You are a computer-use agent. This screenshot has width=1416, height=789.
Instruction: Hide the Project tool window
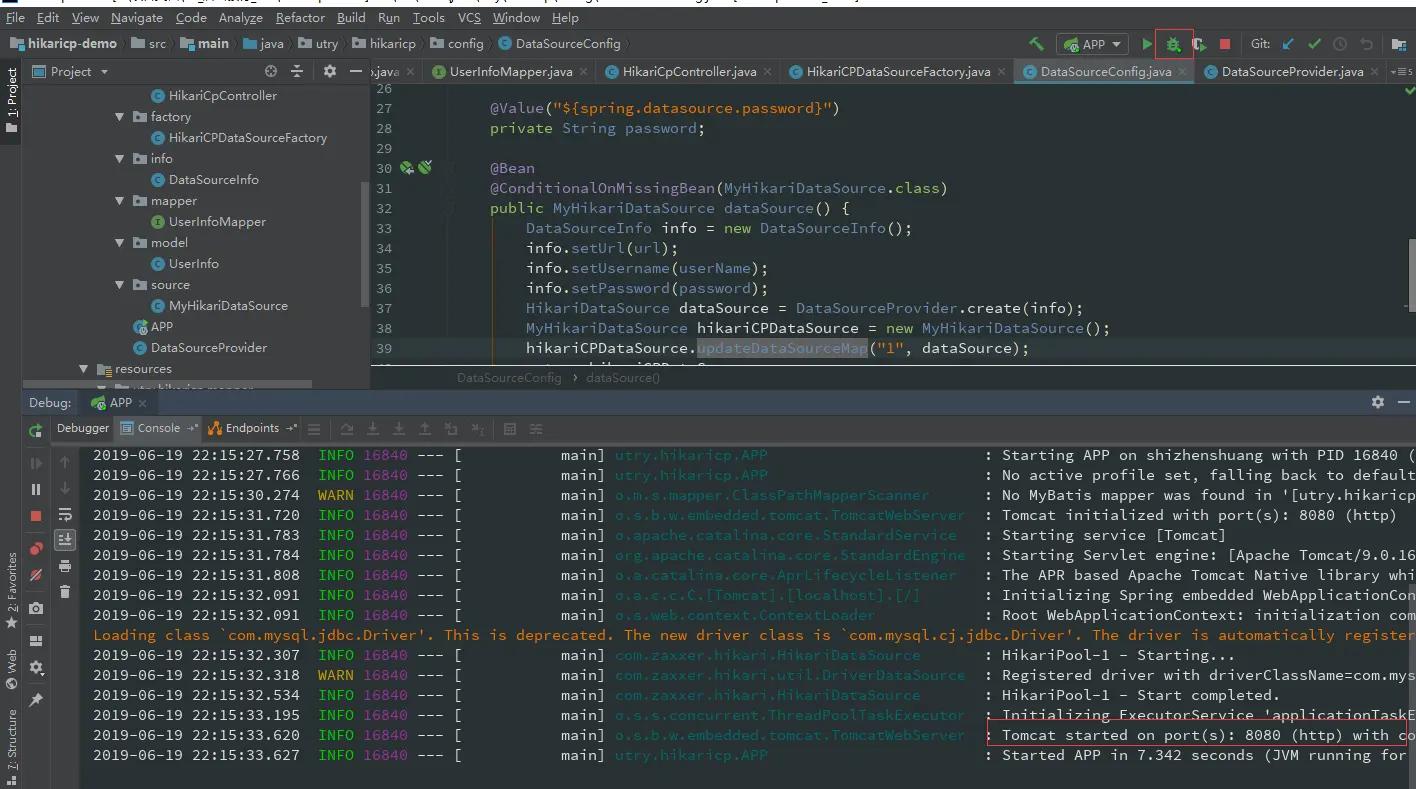click(356, 71)
